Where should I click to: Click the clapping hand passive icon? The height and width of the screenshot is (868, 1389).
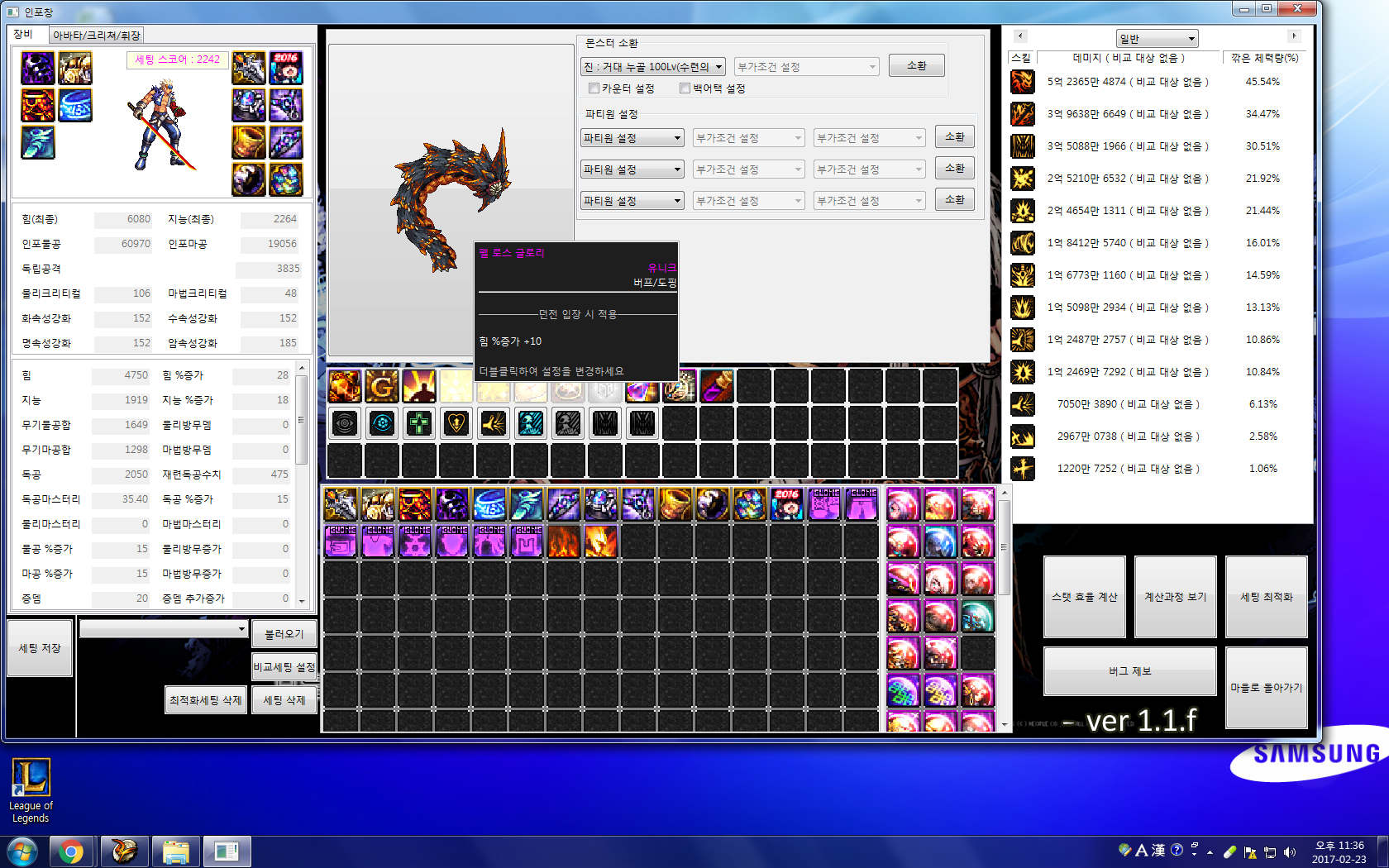tap(494, 423)
